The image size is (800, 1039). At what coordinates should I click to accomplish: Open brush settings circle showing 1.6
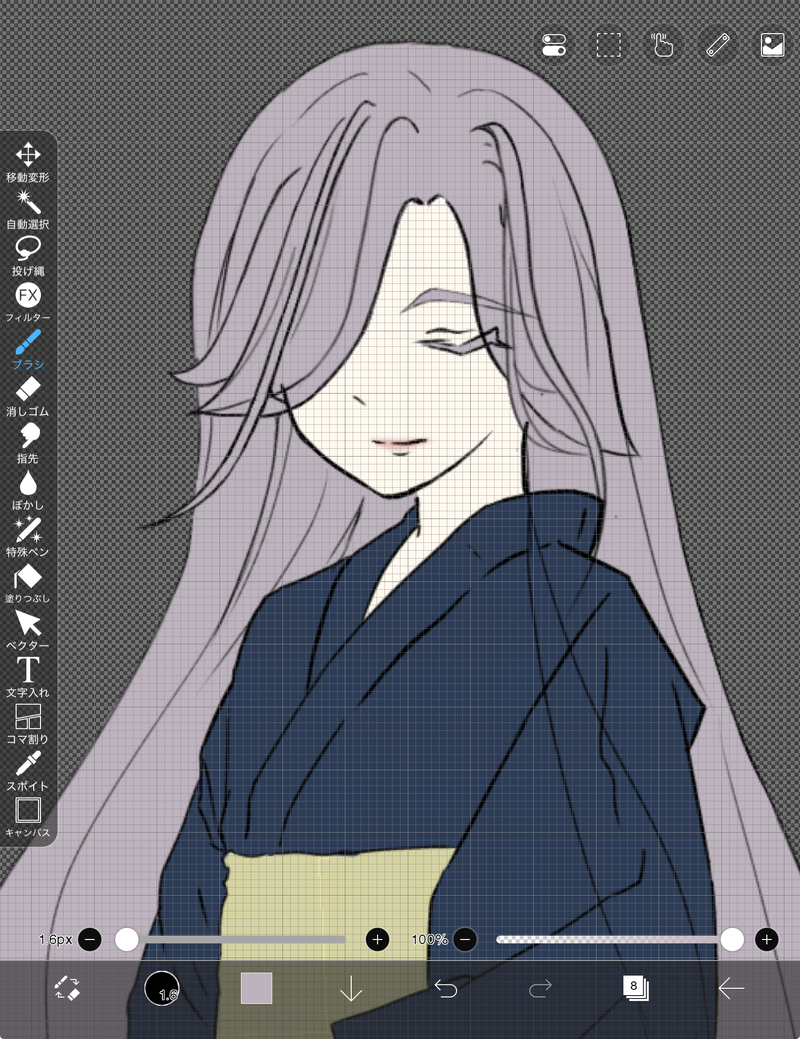(x=162, y=989)
